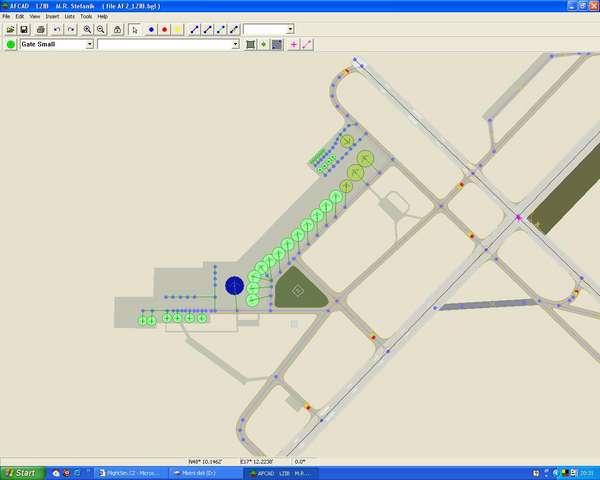Image resolution: width=600 pixels, height=480 pixels.
Task: Select the arrow pointer tool
Action: coord(134,29)
